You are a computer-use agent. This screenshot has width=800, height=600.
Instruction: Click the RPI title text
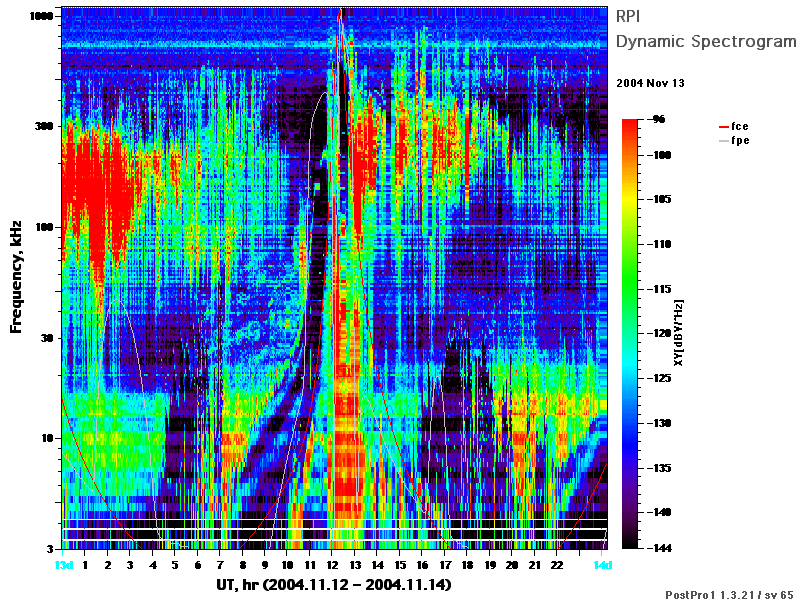click(628, 16)
